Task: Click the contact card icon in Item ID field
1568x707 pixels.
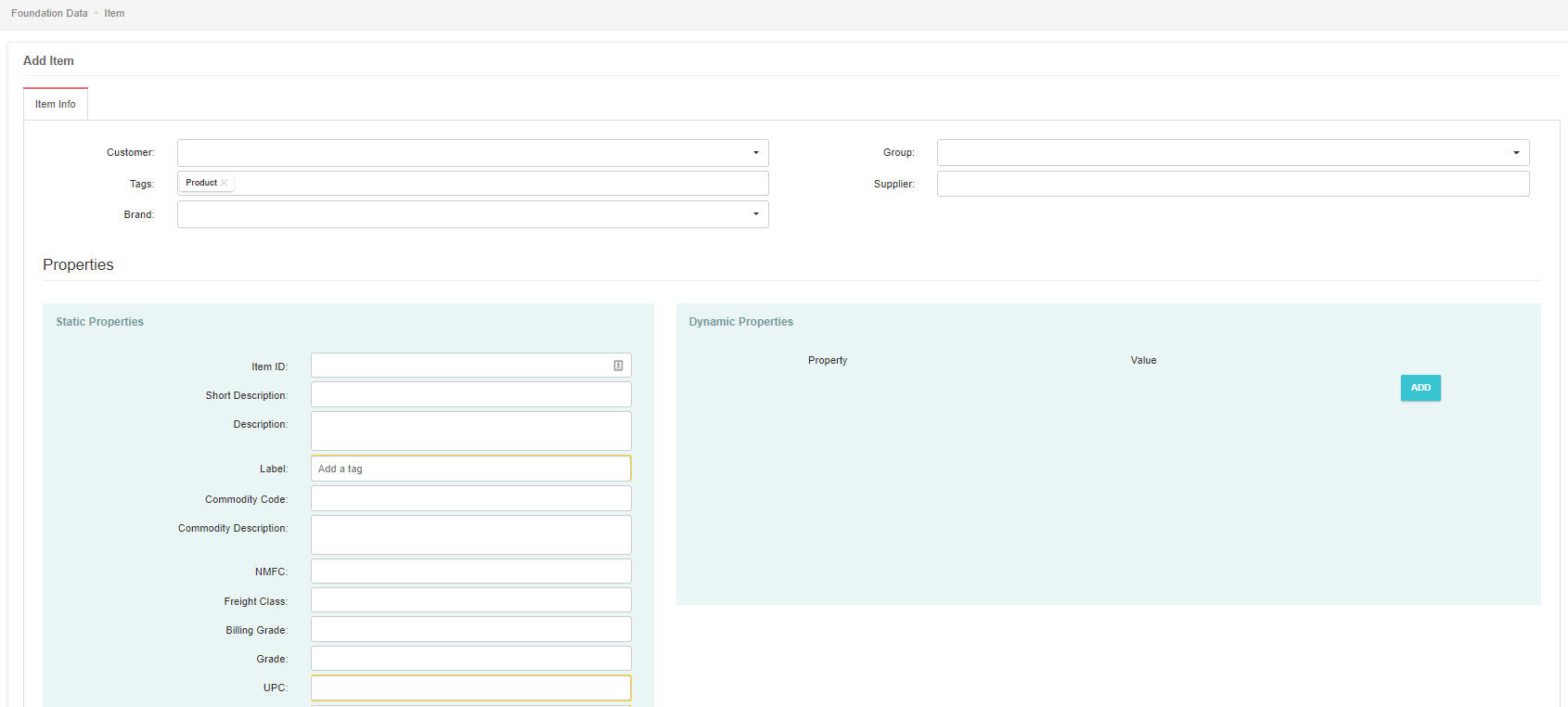Action: click(x=618, y=366)
